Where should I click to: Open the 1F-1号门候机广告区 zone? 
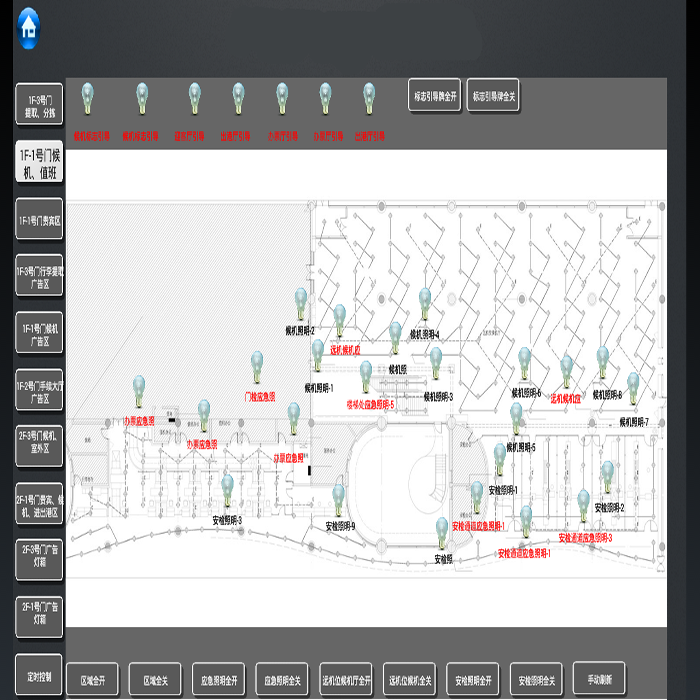pyautogui.click(x=39, y=333)
